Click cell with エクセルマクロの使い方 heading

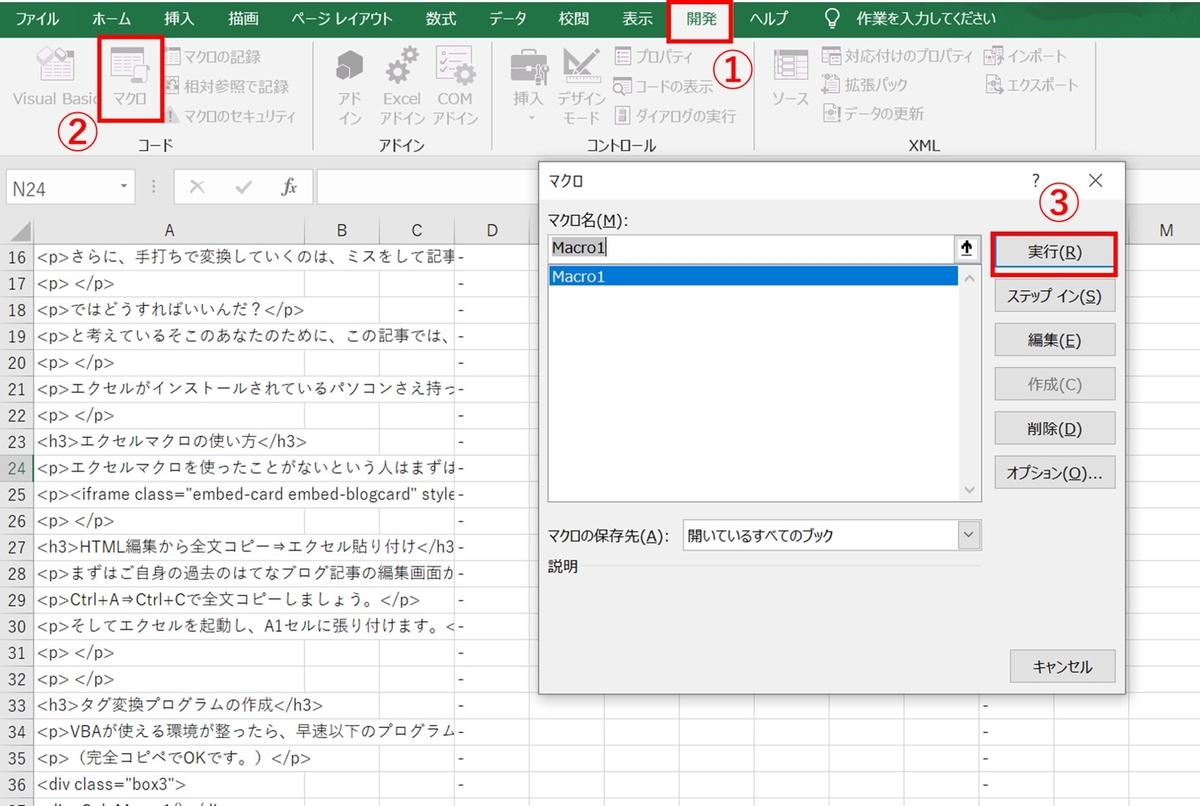tap(170, 441)
